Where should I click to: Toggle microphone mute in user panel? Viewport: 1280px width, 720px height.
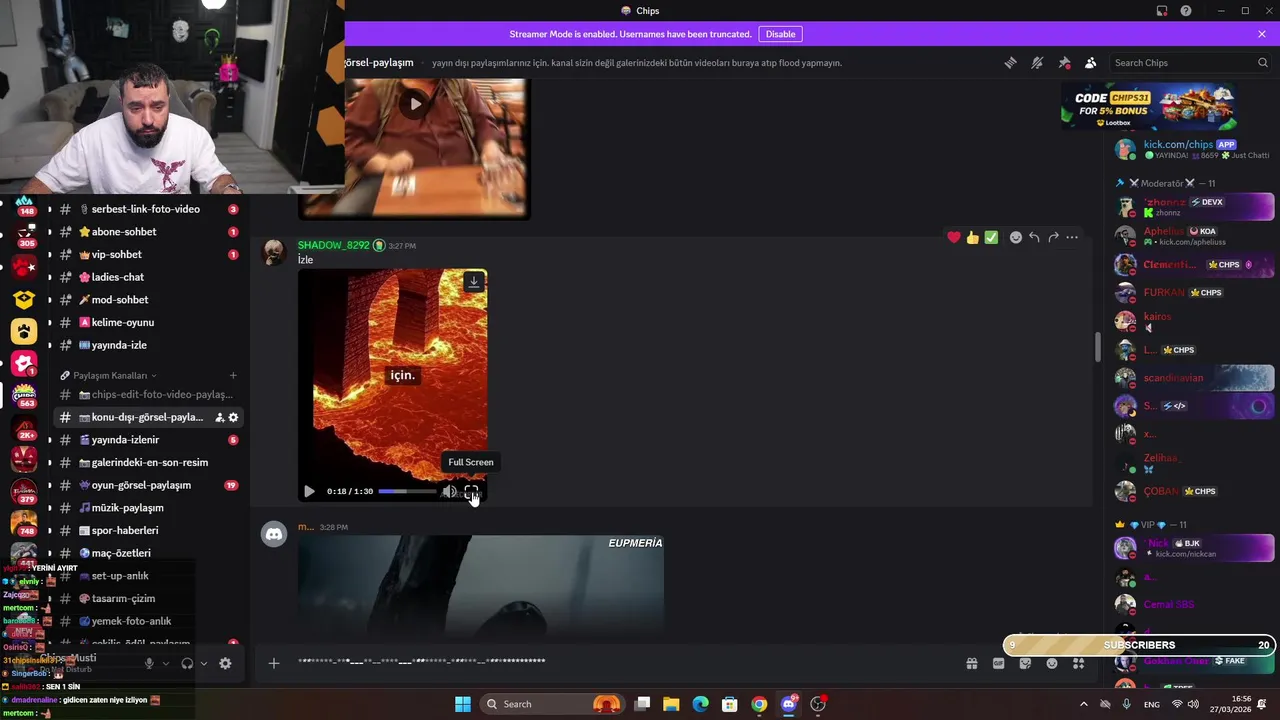pos(149,663)
